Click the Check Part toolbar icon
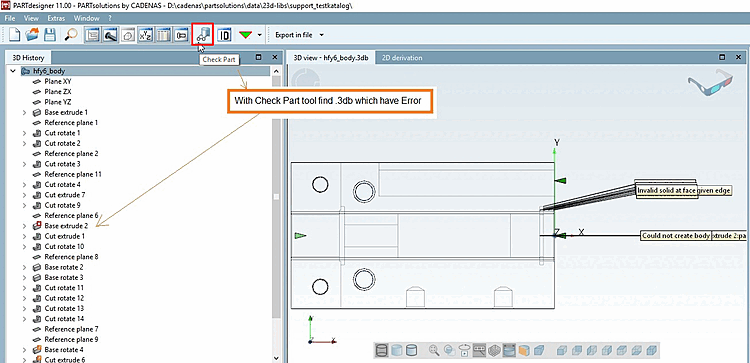750x363 pixels. coord(203,34)
